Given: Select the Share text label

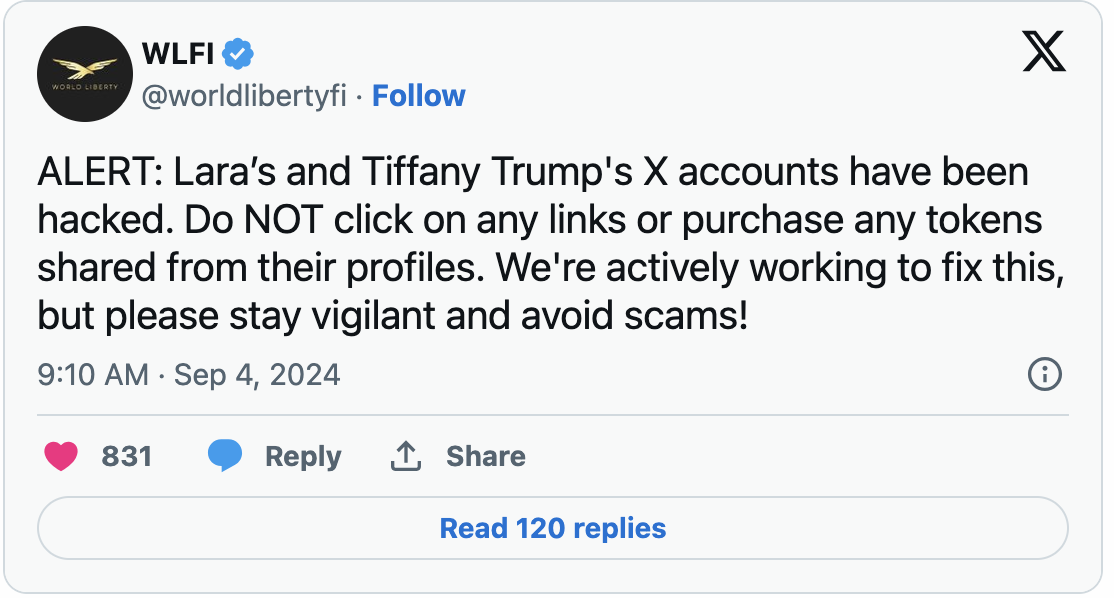Looking at the screenshot, I should [485, 457].
